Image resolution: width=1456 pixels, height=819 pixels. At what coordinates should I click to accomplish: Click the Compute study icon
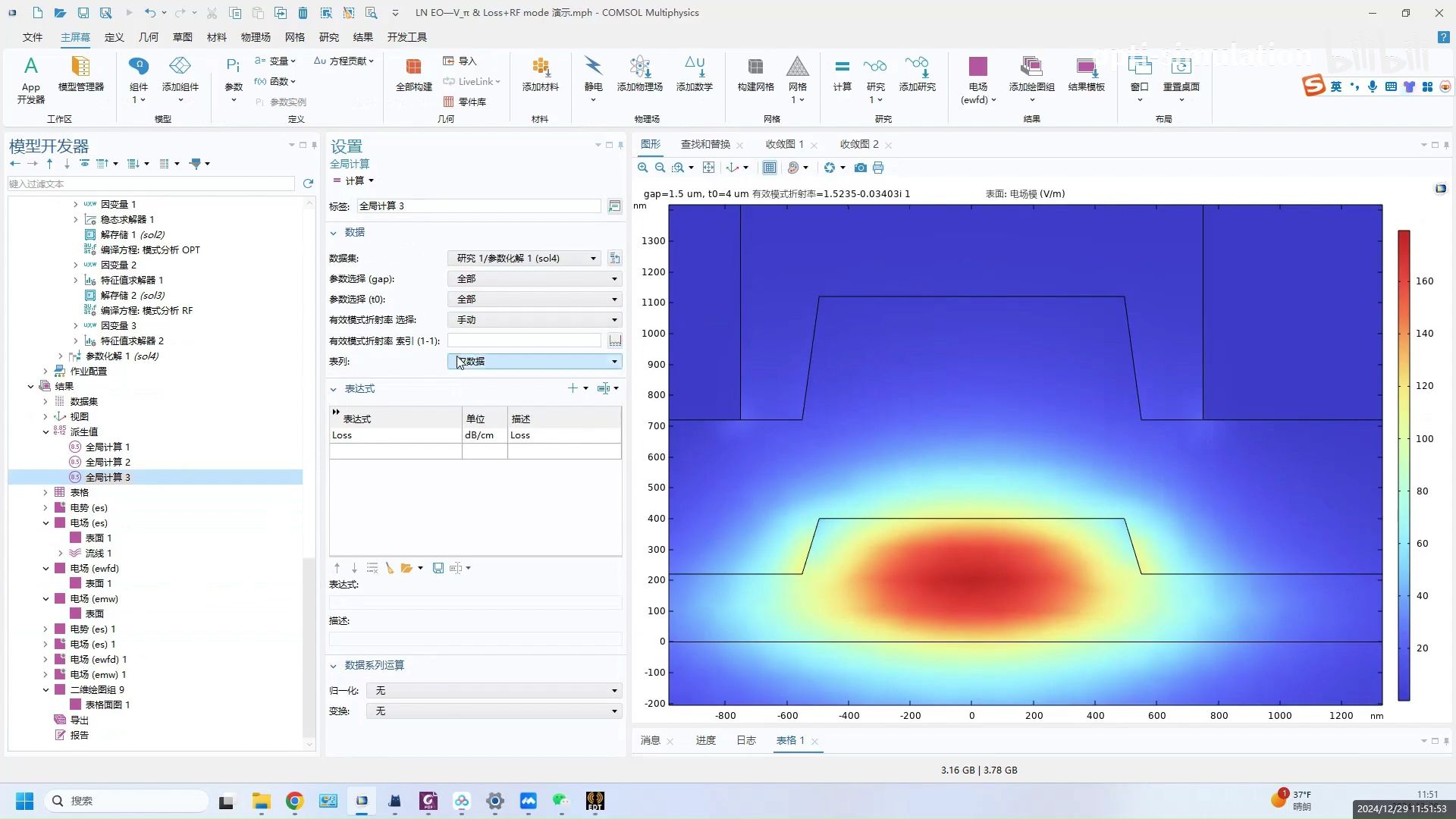[842, 67]
